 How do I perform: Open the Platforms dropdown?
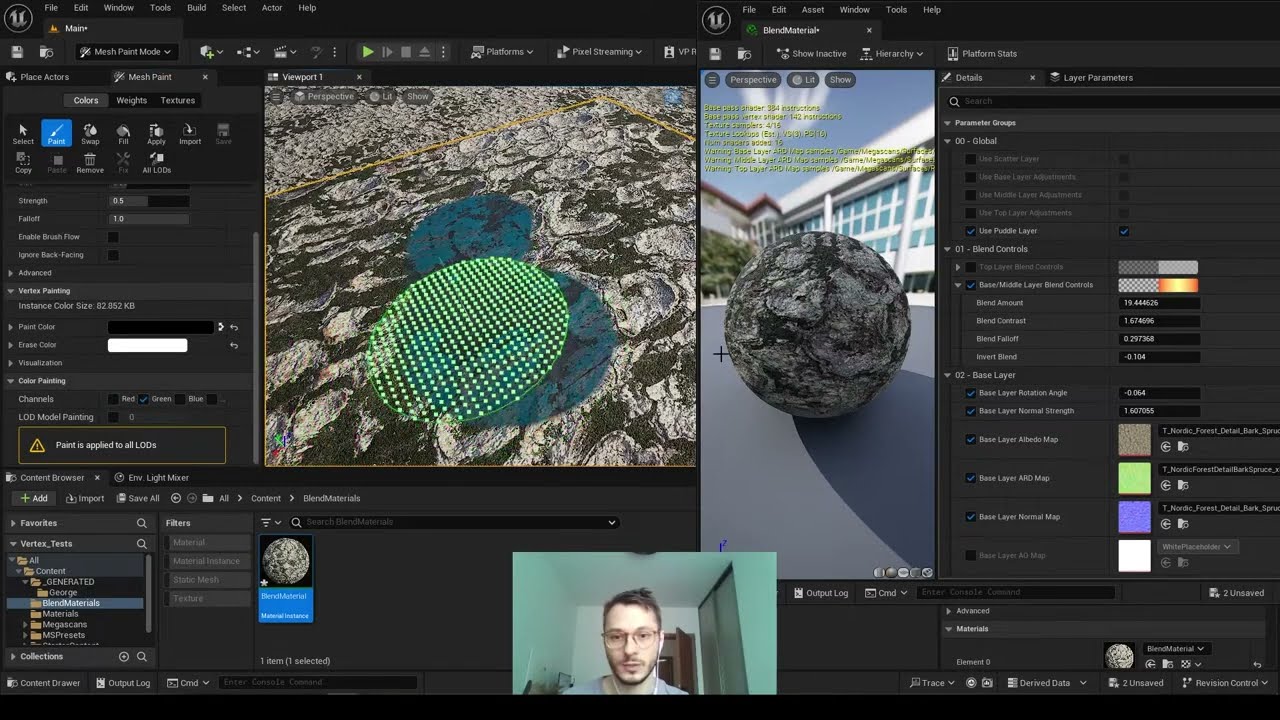502,52
